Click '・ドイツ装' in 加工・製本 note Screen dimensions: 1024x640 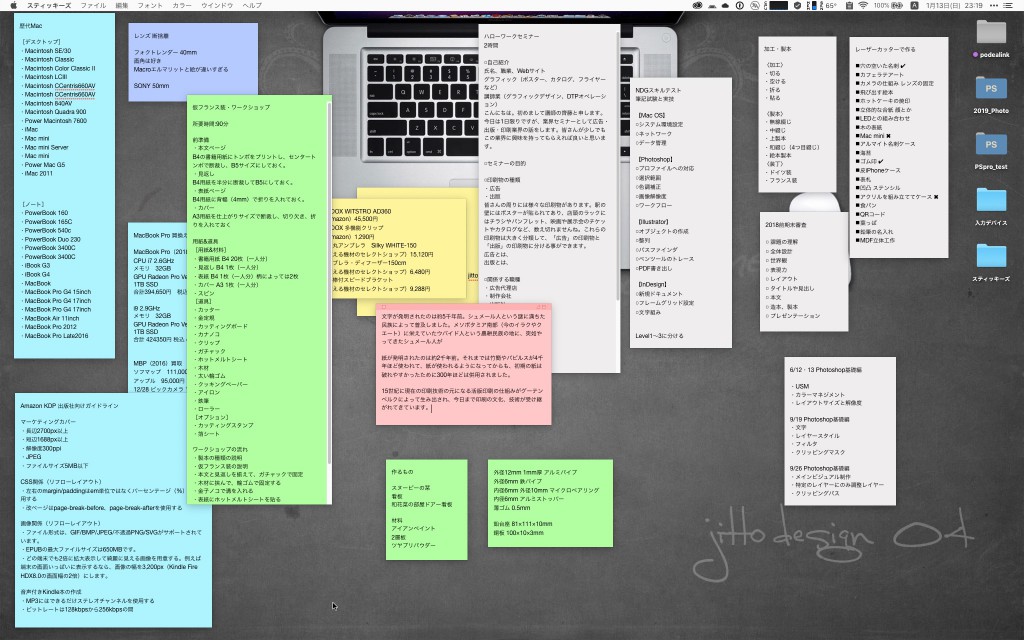pos(778,173)
